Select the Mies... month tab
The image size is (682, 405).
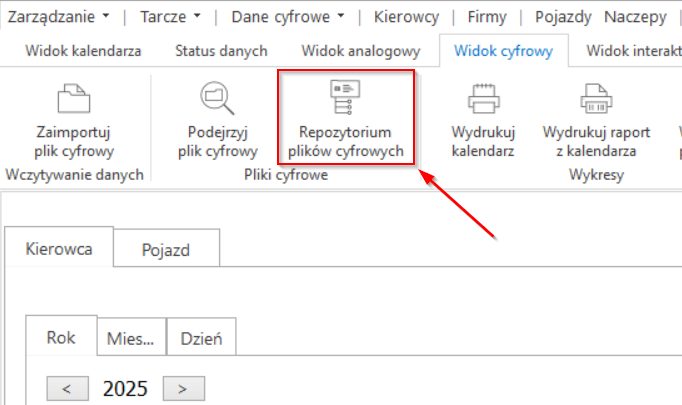tap(131, 337)
